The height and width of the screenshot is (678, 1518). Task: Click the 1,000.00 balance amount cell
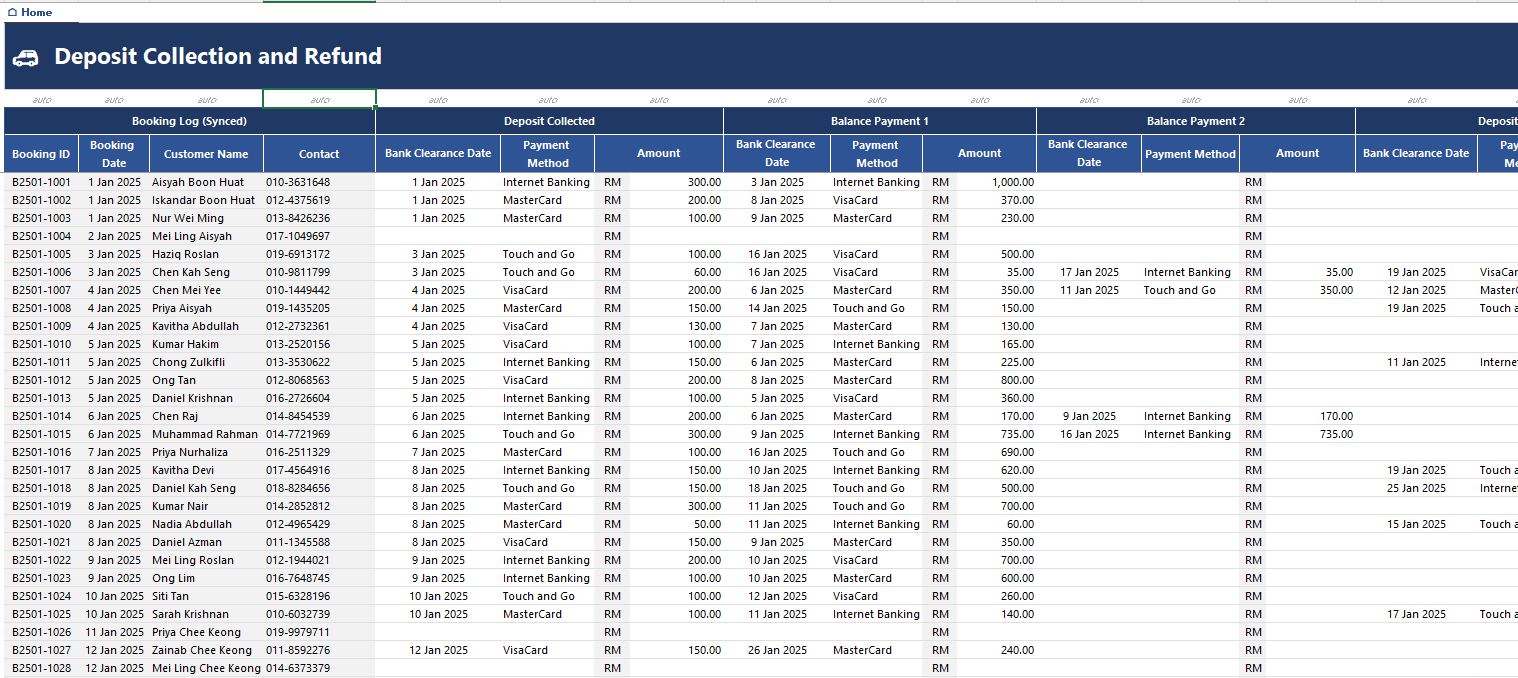point(1013,182)
